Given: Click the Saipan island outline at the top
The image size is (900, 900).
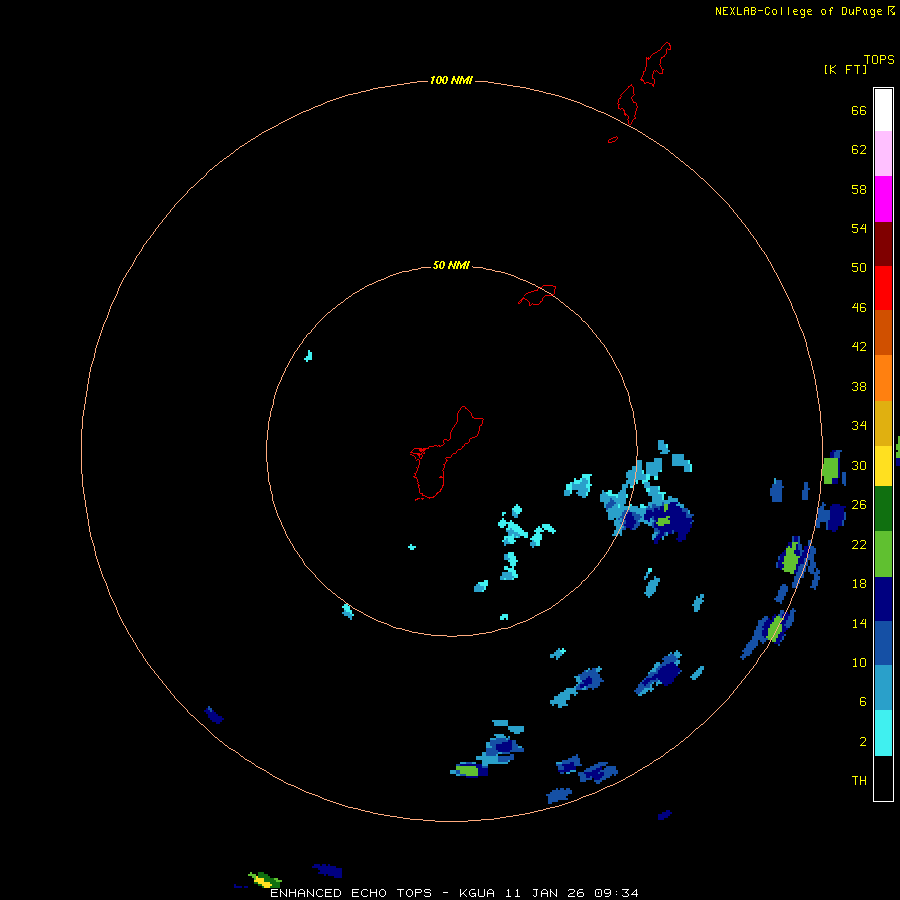Looking at the screenshot, I should click(x=655, y=64).
